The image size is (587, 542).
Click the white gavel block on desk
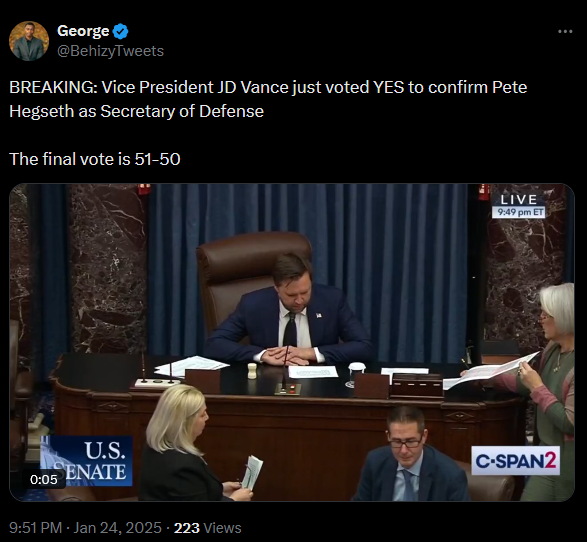point(252,371)
